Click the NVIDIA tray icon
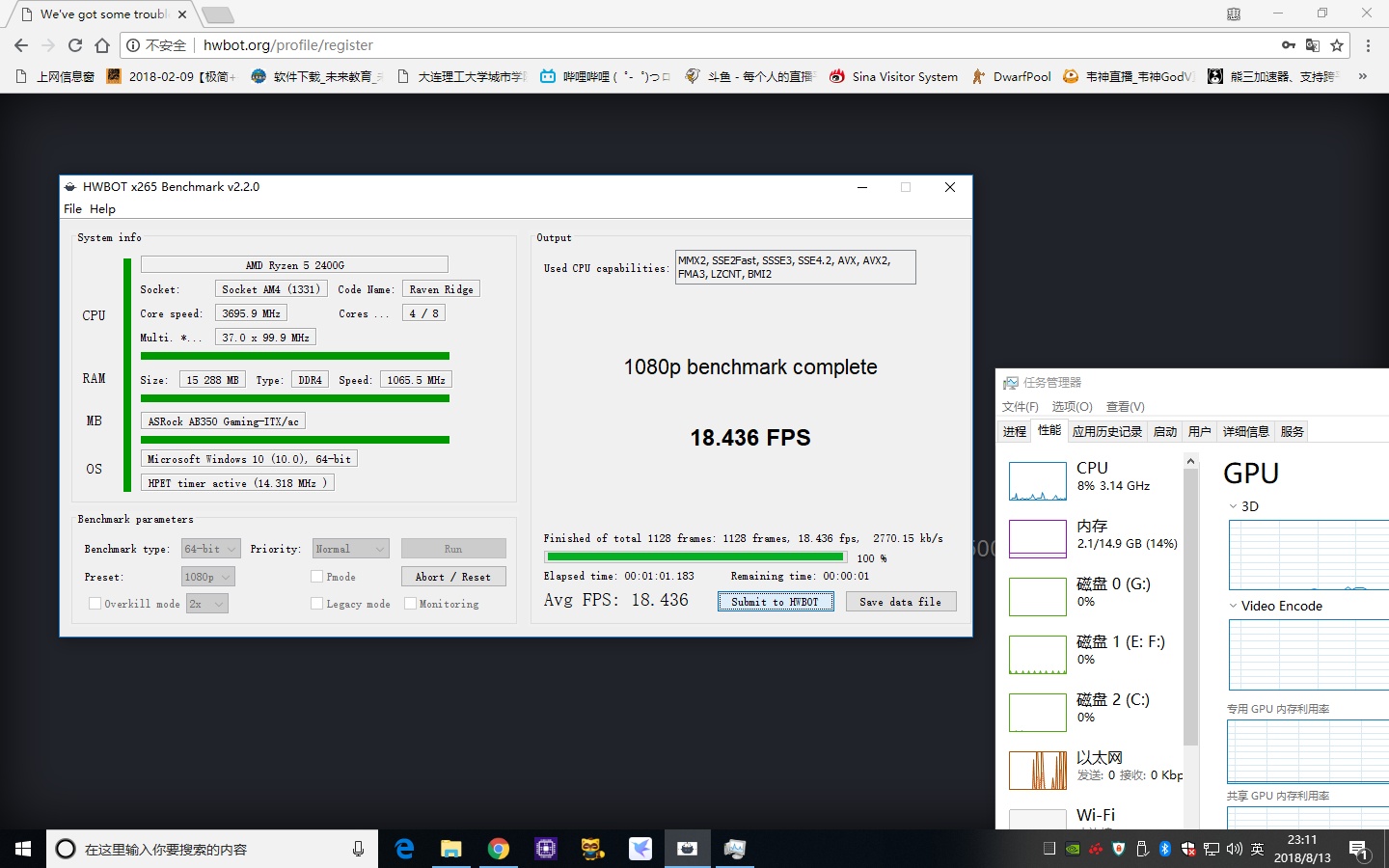The image size is (1389, 868). pyautogui.click(x=1073, y=849)
